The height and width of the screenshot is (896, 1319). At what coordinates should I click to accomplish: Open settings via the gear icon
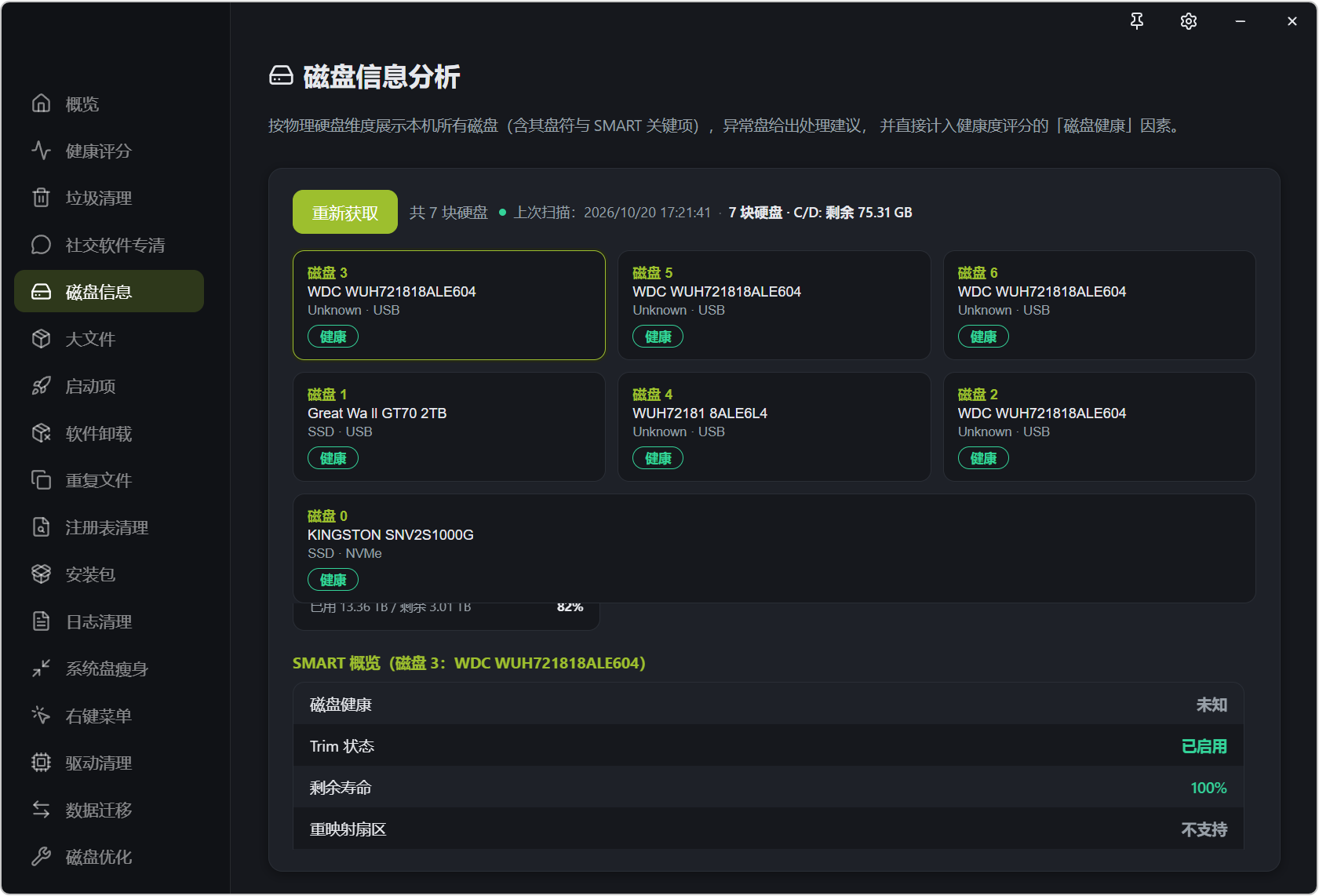tap(1188, 21)
